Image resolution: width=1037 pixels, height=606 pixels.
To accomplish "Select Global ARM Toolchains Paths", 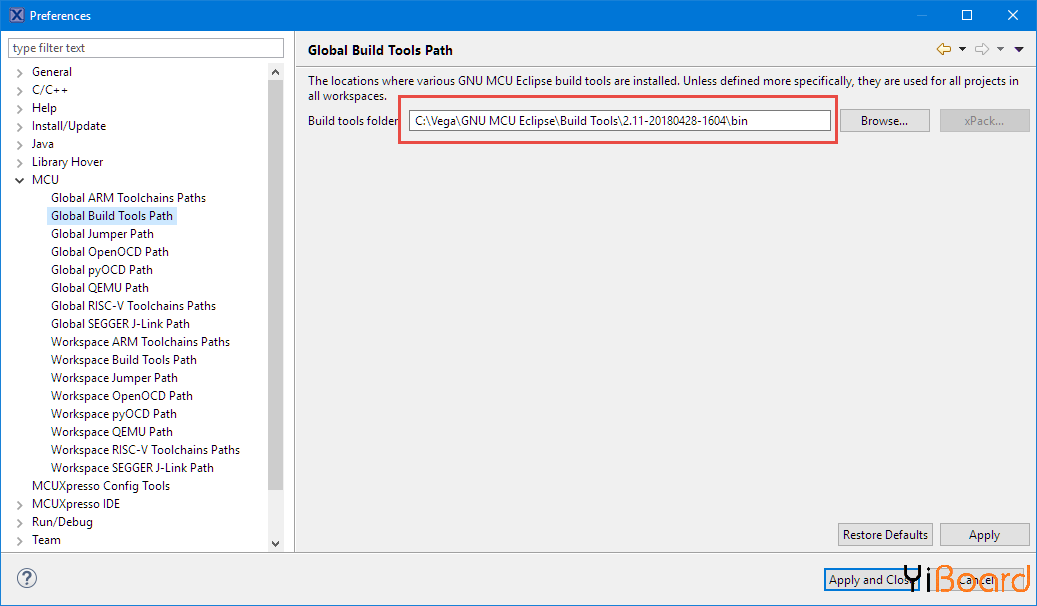I will pos(128,198).
